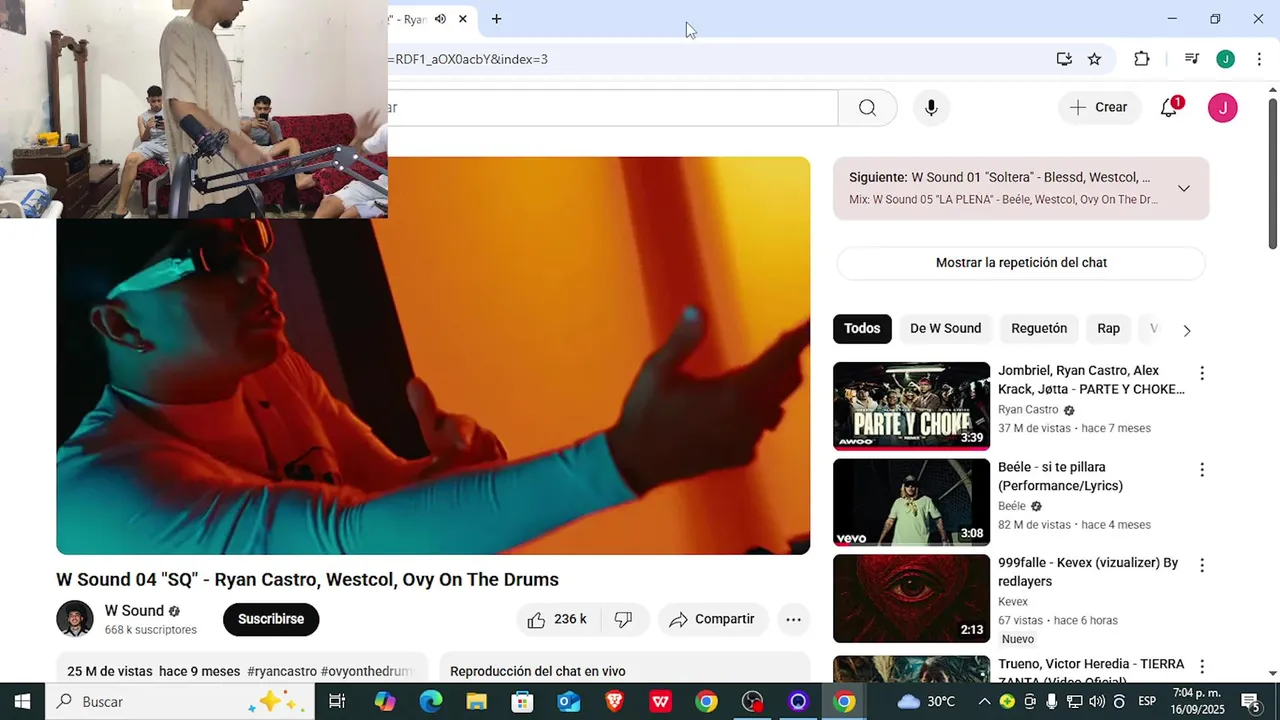Screen dimensions: 1280x720
Task: Open the Chrome profile avatar J
Action: [1225, 59]
